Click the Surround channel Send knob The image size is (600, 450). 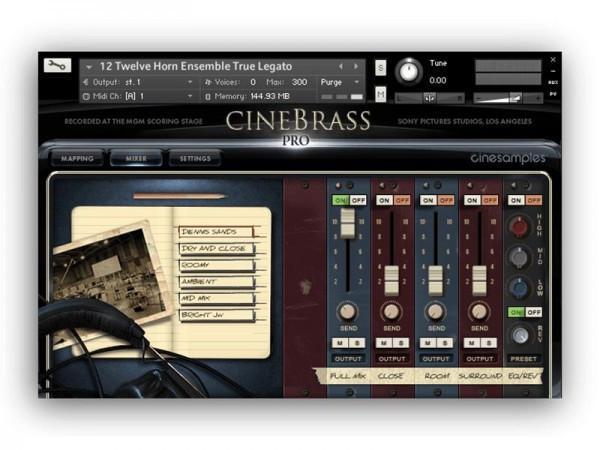click(x=479, y=311)
